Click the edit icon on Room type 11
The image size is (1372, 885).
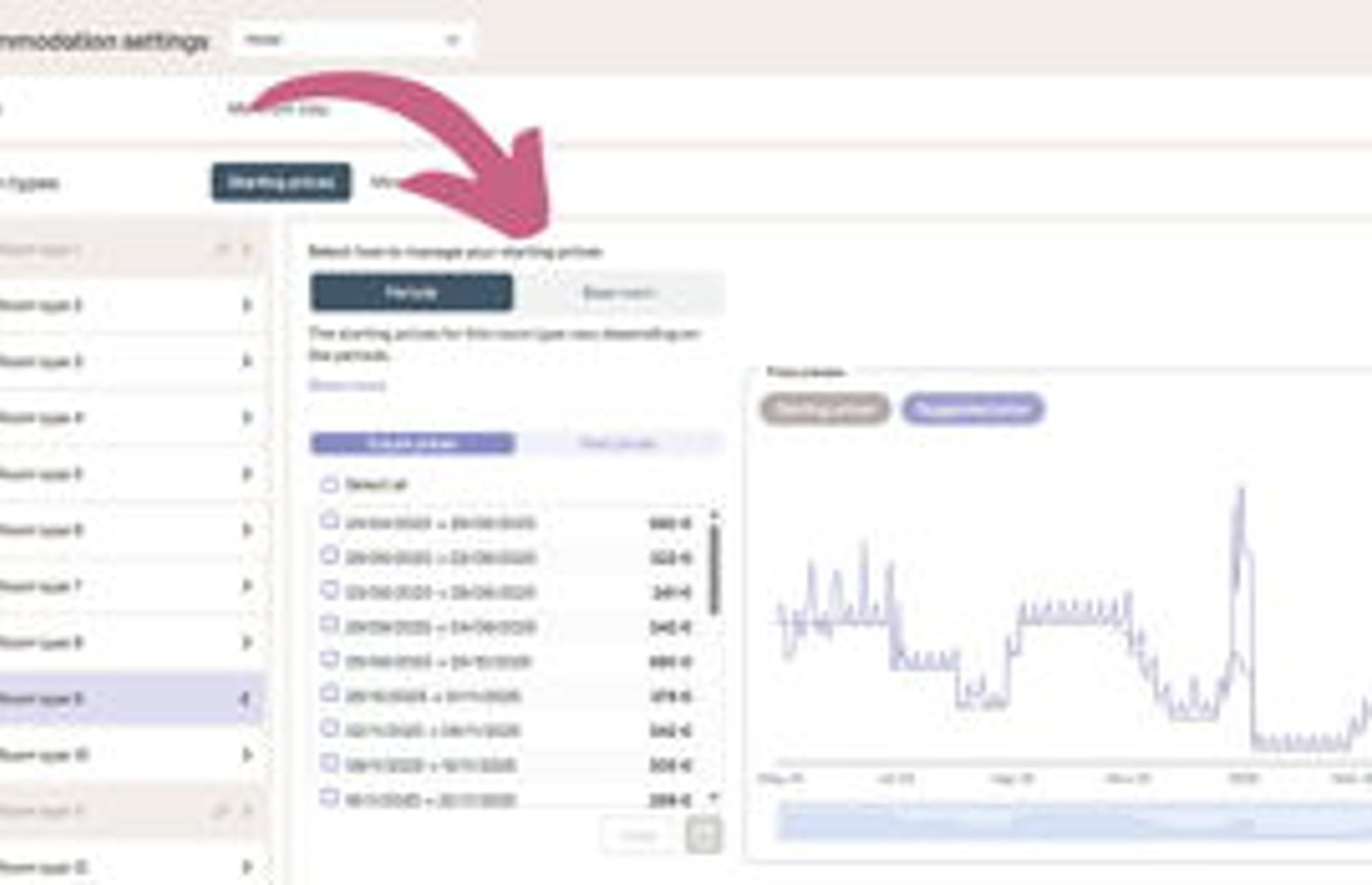[222, 810]
